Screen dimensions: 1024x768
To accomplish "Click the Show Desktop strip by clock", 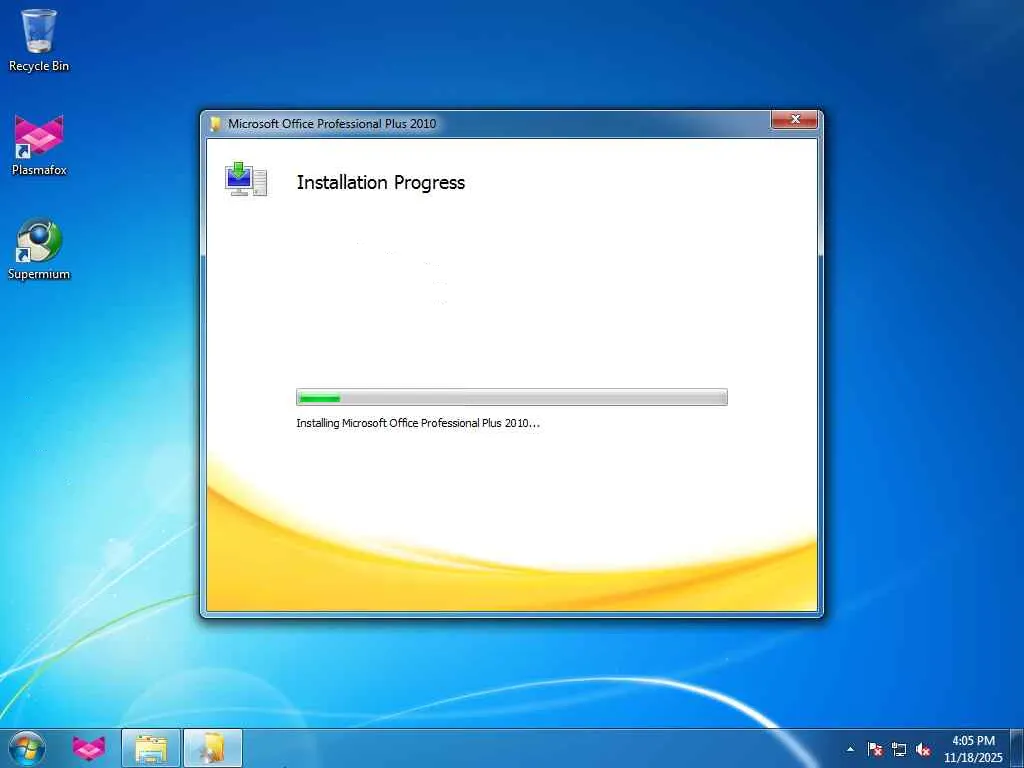I will coord(1017,748).
